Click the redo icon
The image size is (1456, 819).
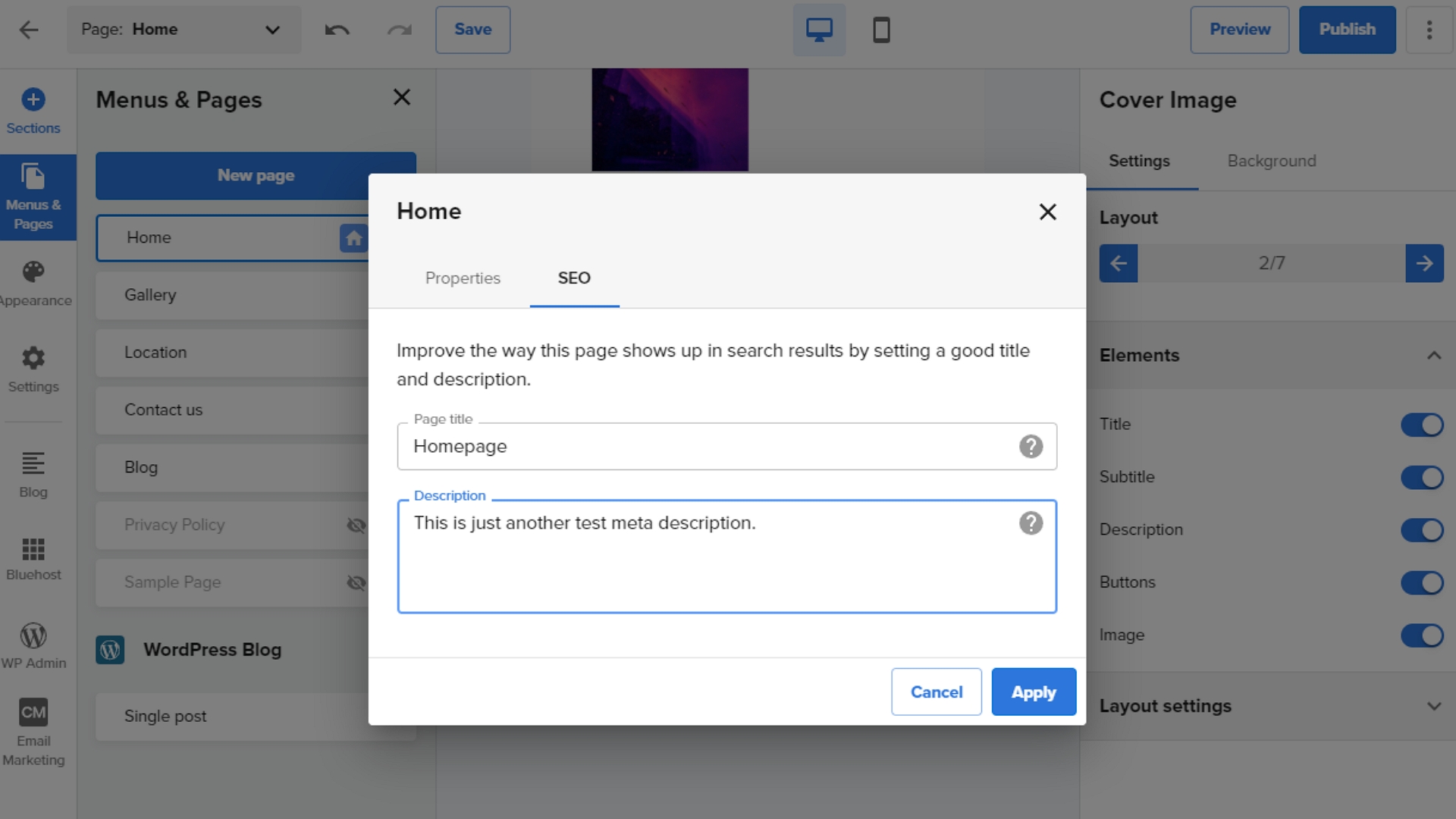[x=400, y=30]
